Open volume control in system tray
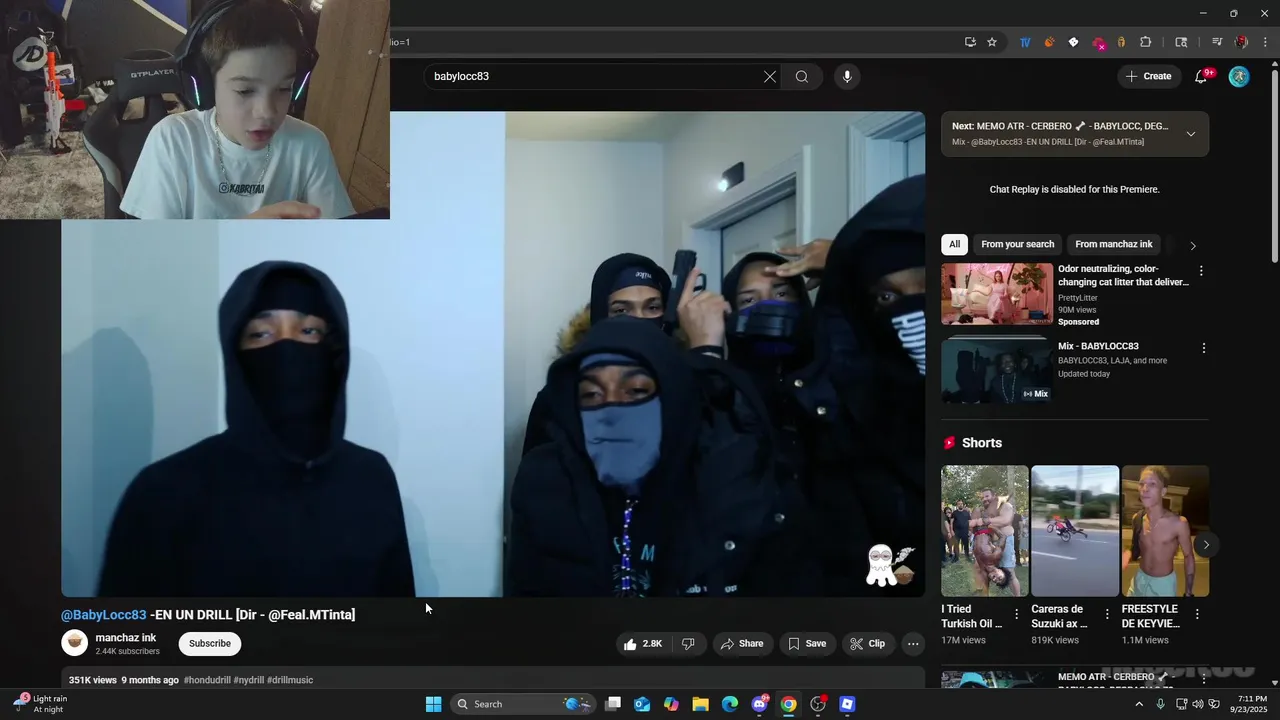Image resolution: width=1280 pixels, height=720 pixels. point(1198,704)
